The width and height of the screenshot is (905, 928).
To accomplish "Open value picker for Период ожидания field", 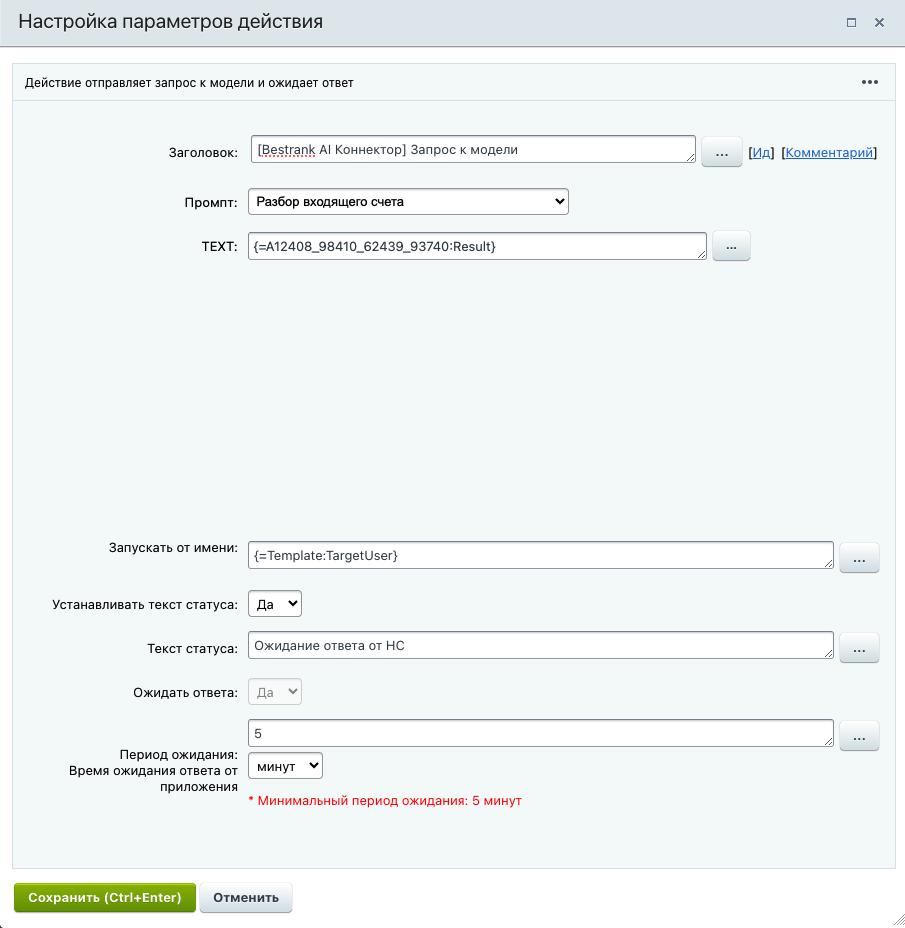I will (859, 735).
